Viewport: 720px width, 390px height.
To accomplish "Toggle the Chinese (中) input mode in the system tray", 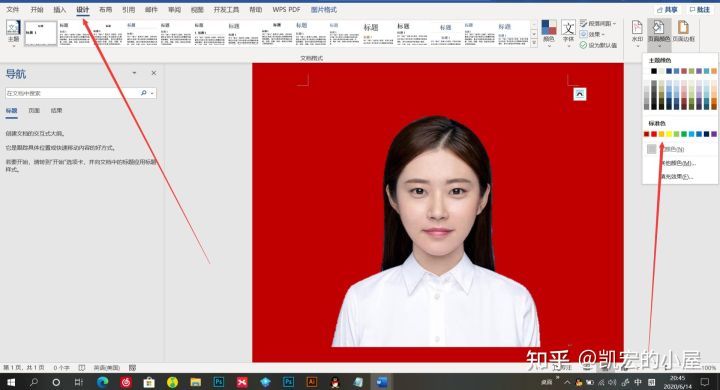I will pyautogui.click(x=638, y=382).
